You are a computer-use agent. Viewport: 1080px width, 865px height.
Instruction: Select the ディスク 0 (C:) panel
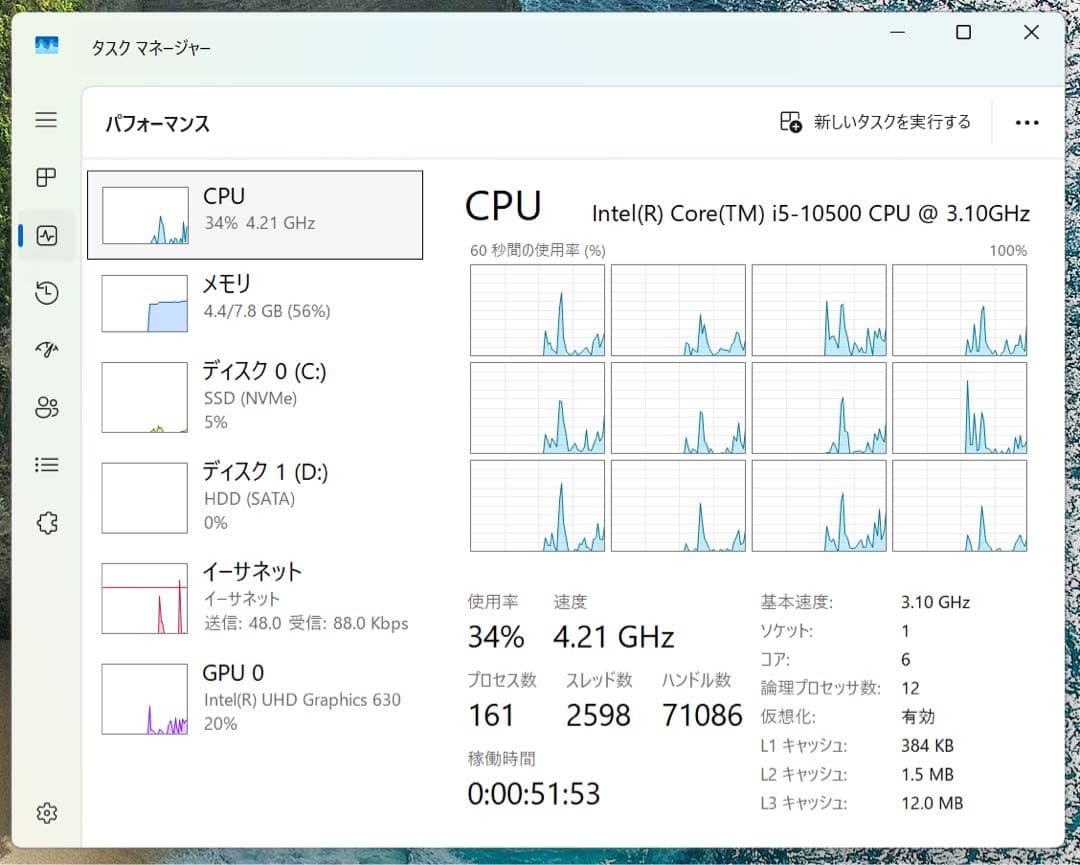coord(255,396)
